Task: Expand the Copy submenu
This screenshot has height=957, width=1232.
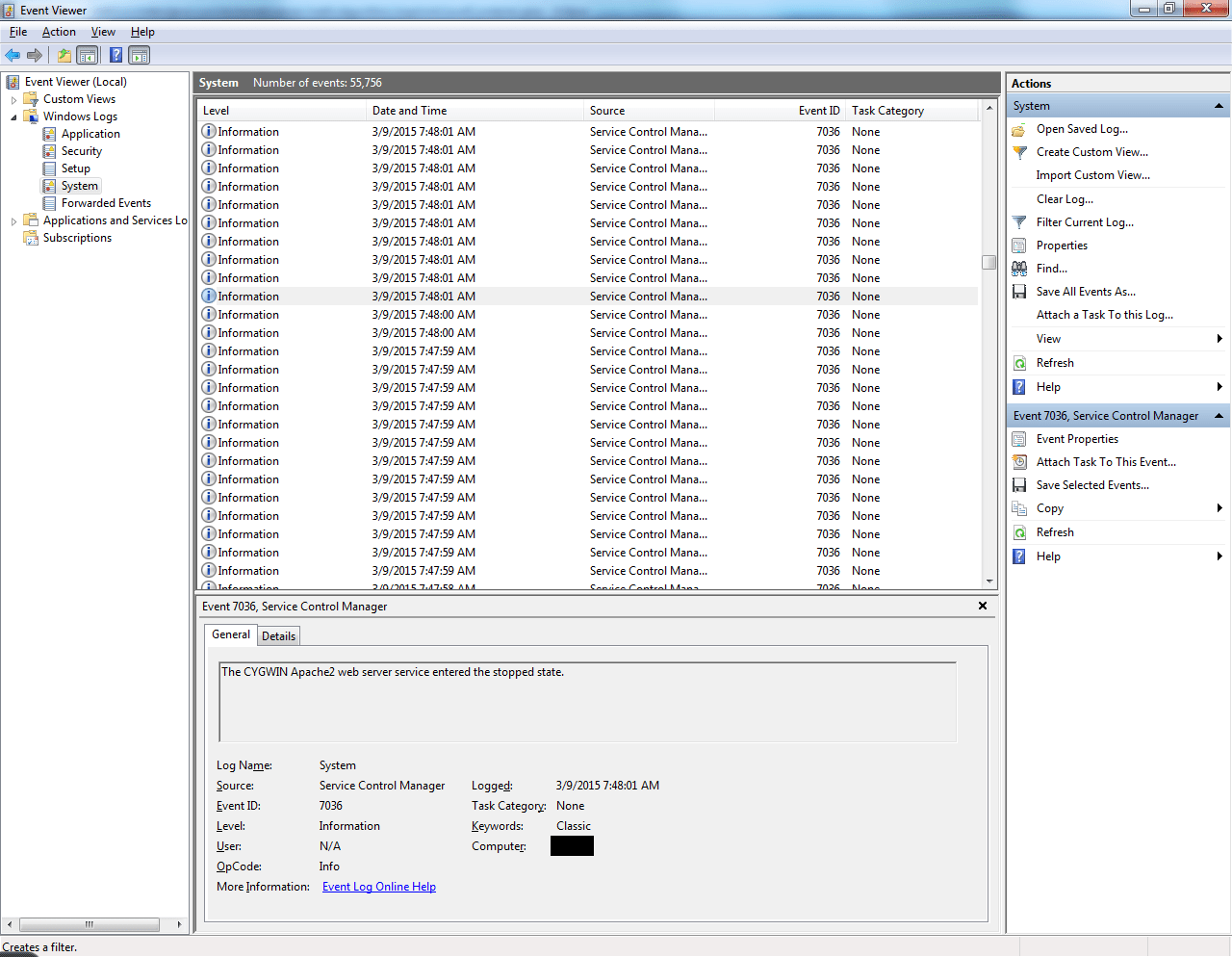Action: [x=1051, y=507]
